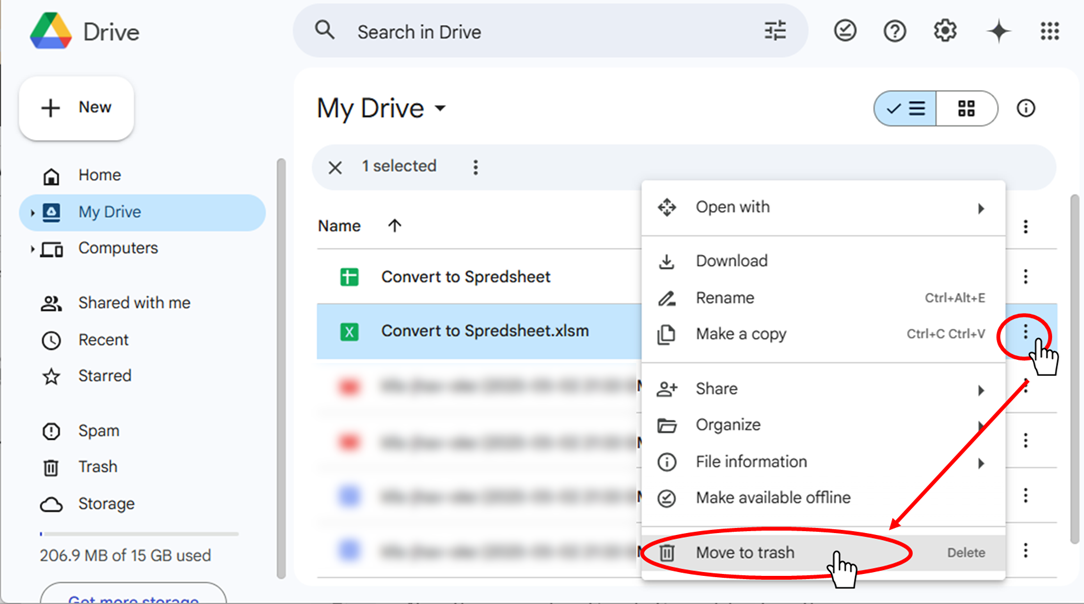Reverse sort direction arrow
This screenshot has width=1084, height=604.
click(x=395, y=226)
